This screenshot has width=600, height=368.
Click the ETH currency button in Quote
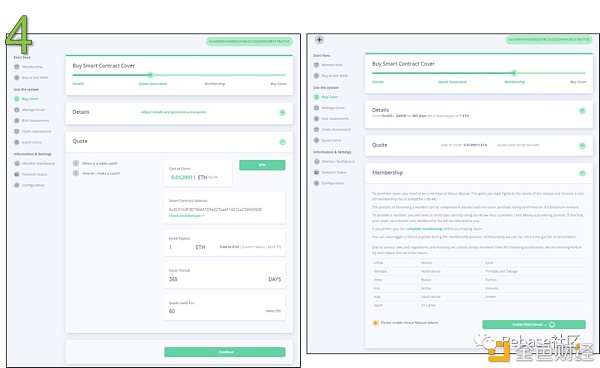point(262,165)
